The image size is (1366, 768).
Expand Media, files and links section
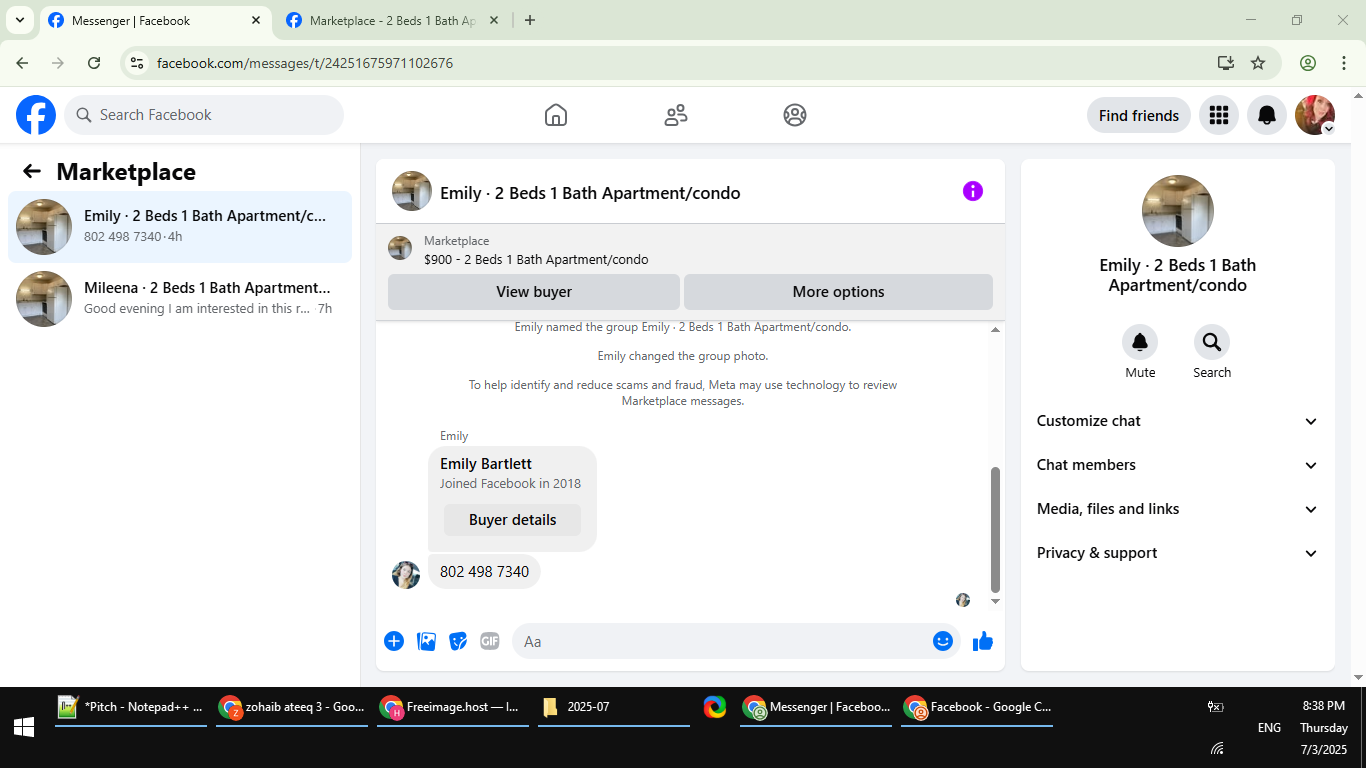pyautogui.click(x=1178, y=509)
